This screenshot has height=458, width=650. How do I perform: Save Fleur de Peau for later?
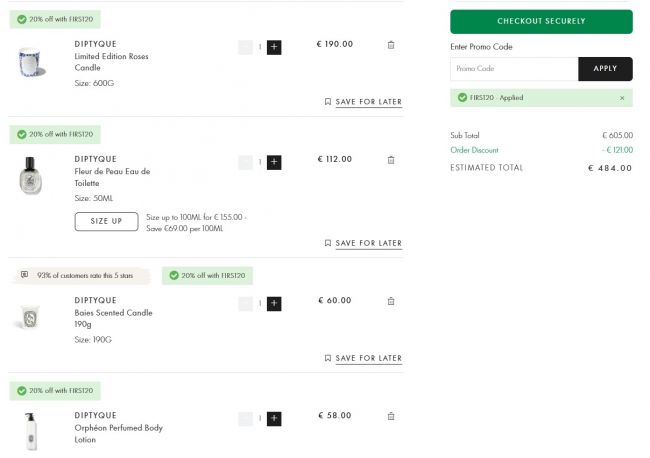363,243
